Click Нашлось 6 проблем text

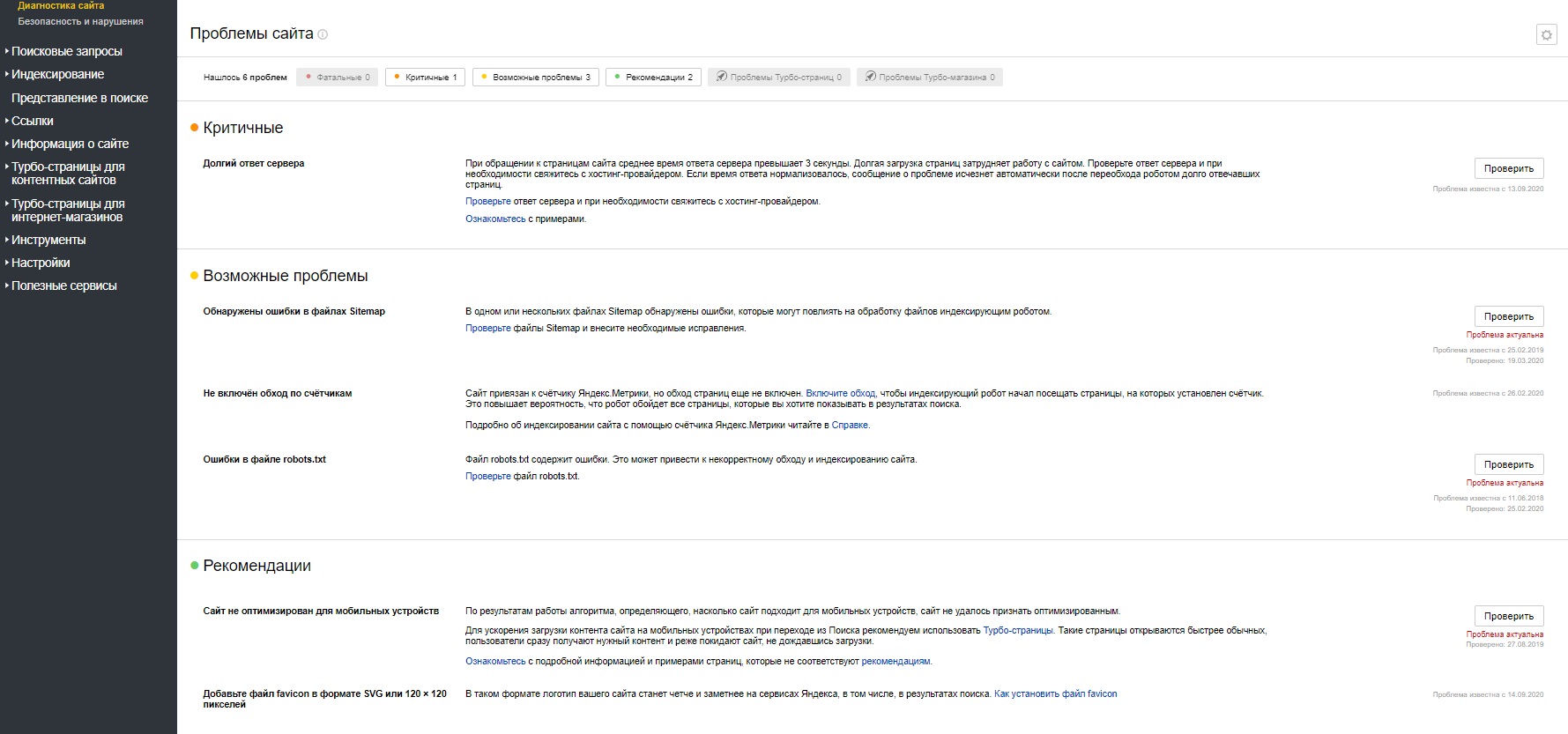[x=245, y=78]
